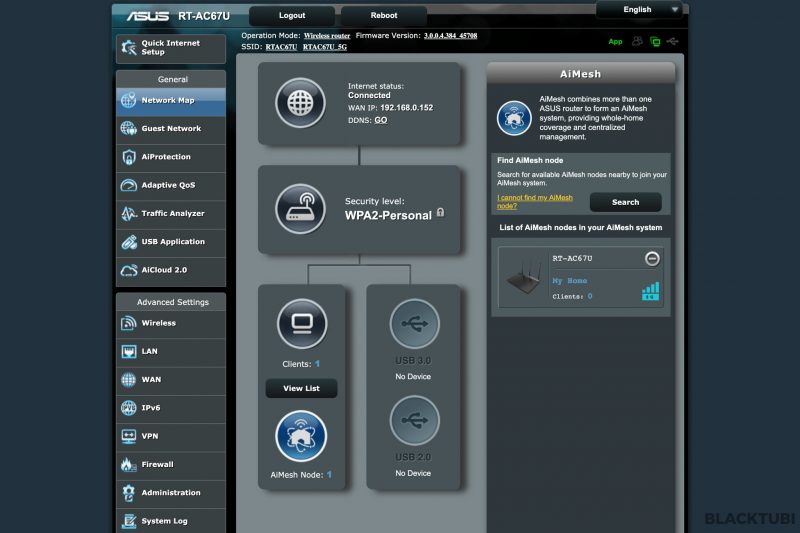The width and height of the screenshot is (800, 533).
Task: Select Network Map in the sidebar
Action: (170, 100)
